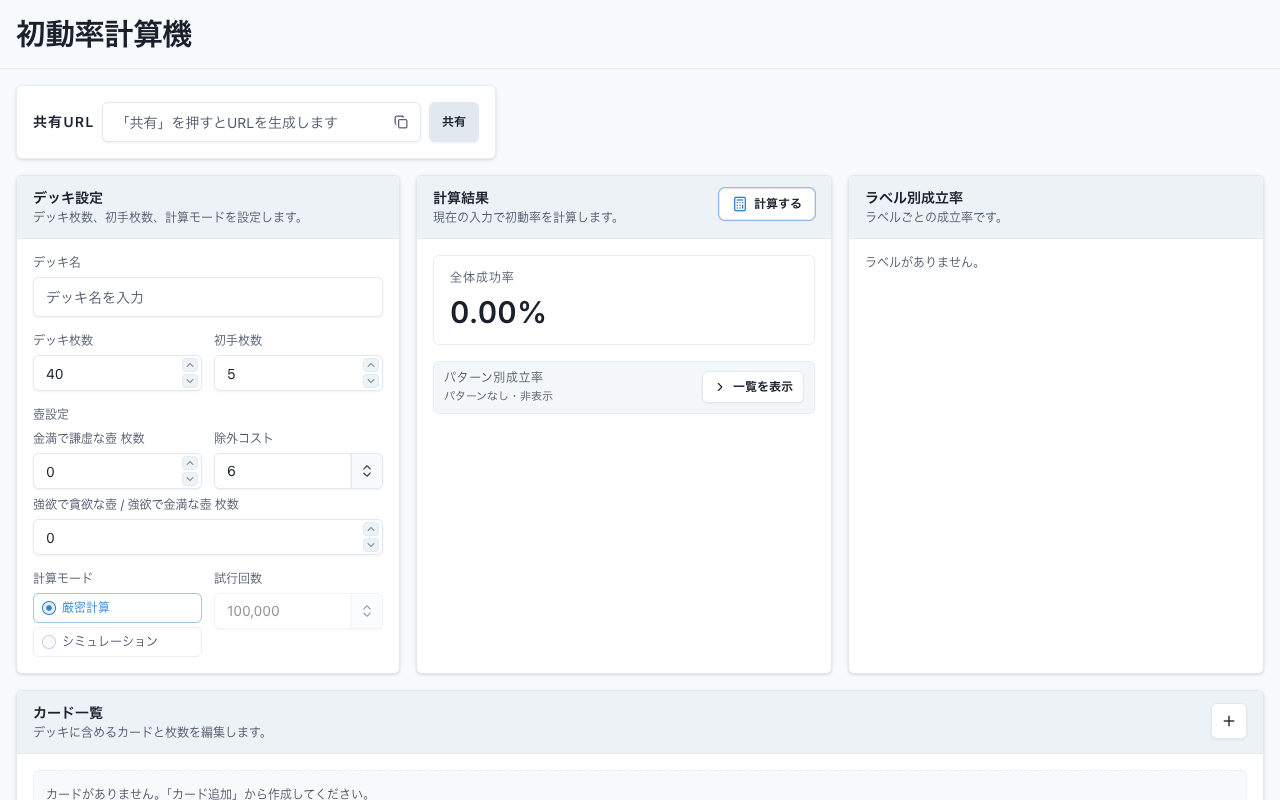The height and width of the screenshot is (800, 1280).
Task: Click the 初手枚数 field showing 5
Action: click(x=298, y=373)
